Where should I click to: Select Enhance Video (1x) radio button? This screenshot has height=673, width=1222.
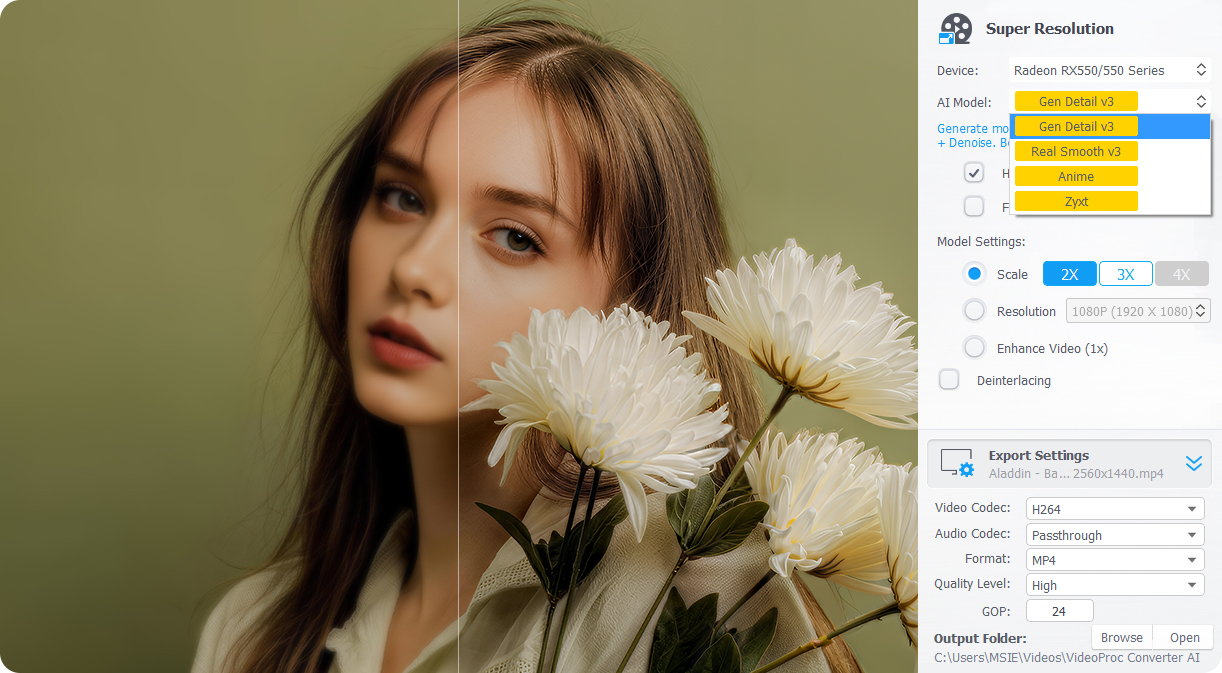coord(974,348)
